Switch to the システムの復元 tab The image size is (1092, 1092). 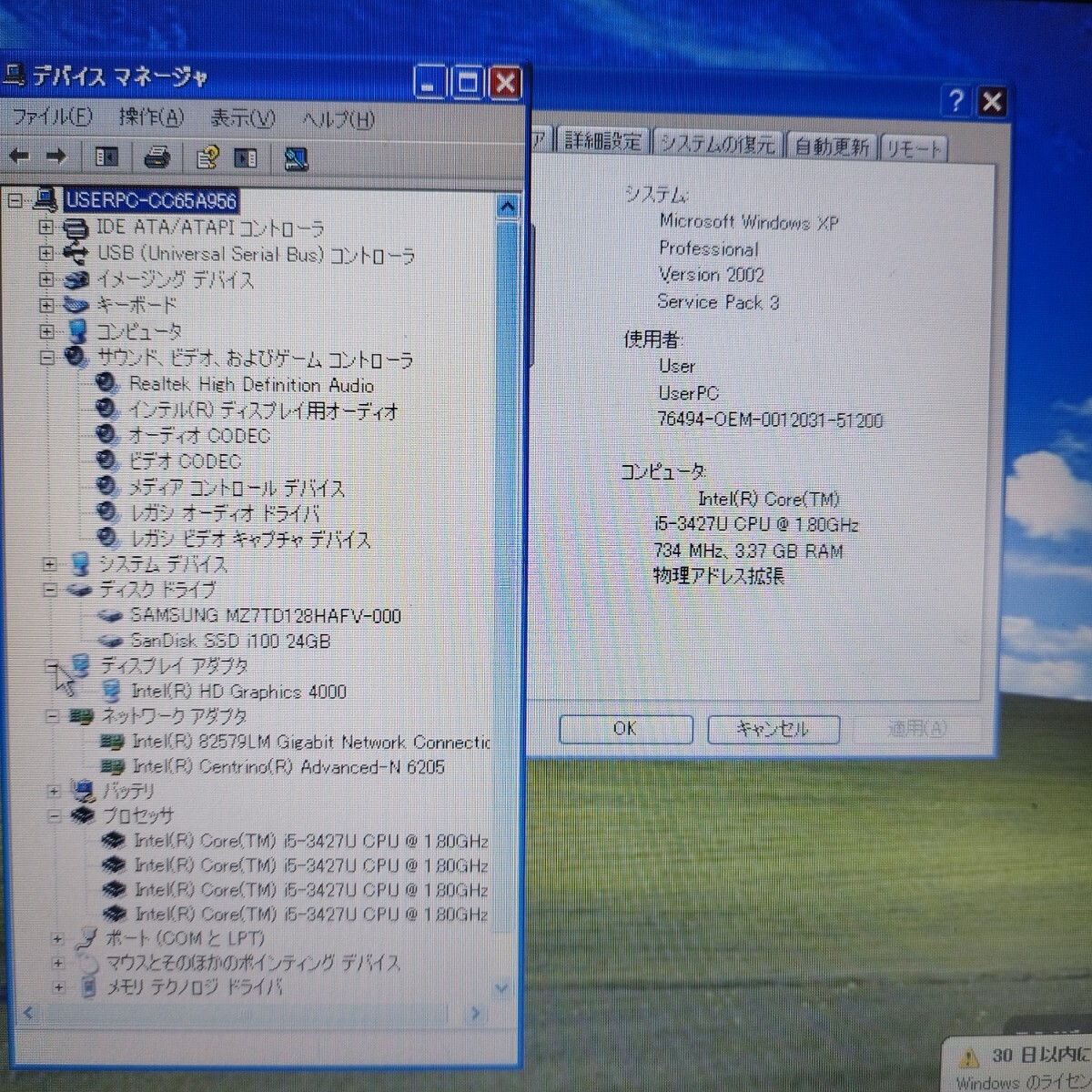pyautogui.click(x=716, y=144)
